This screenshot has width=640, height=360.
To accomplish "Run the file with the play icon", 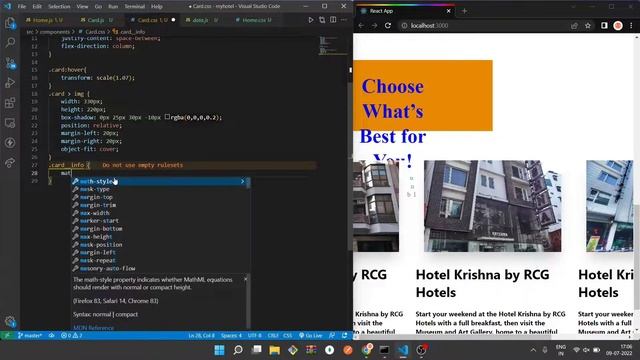I will (x=311, y=20).
